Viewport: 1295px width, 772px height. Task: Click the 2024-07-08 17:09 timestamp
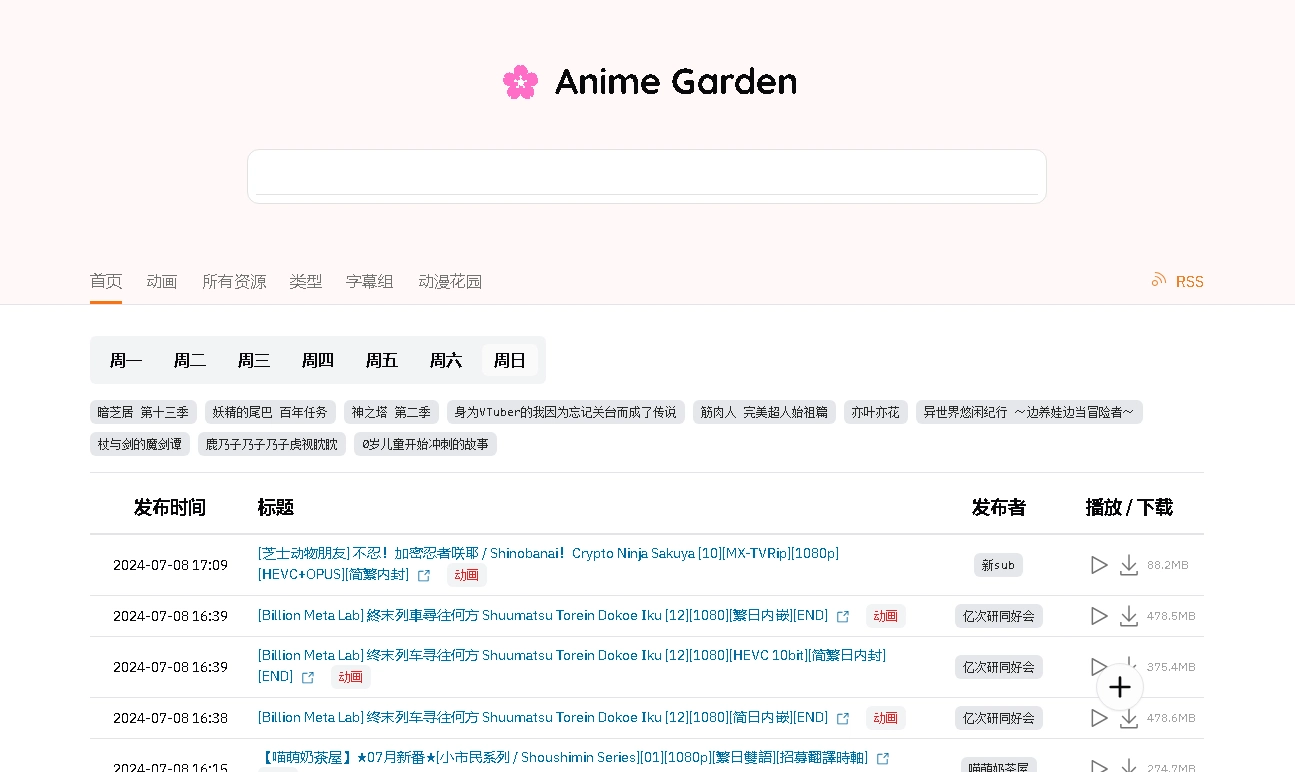coord(170,565)
